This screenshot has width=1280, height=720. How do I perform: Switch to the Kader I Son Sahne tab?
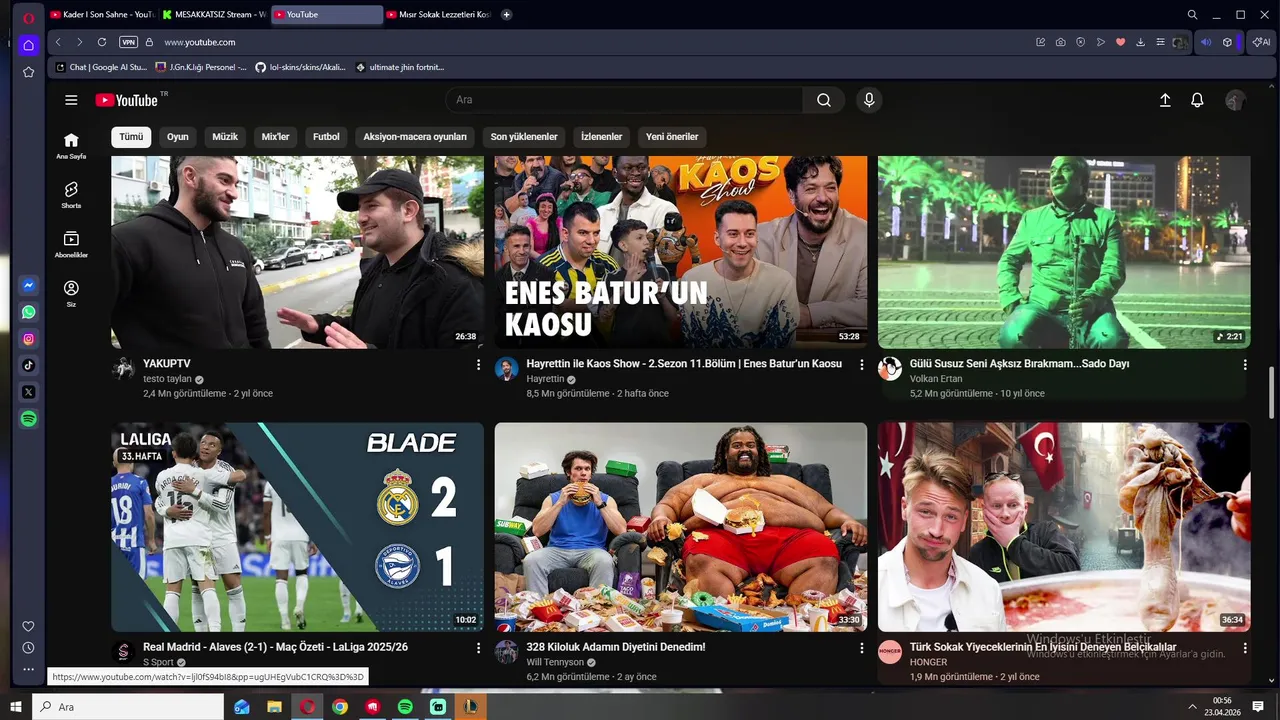(x=101, y=15)
